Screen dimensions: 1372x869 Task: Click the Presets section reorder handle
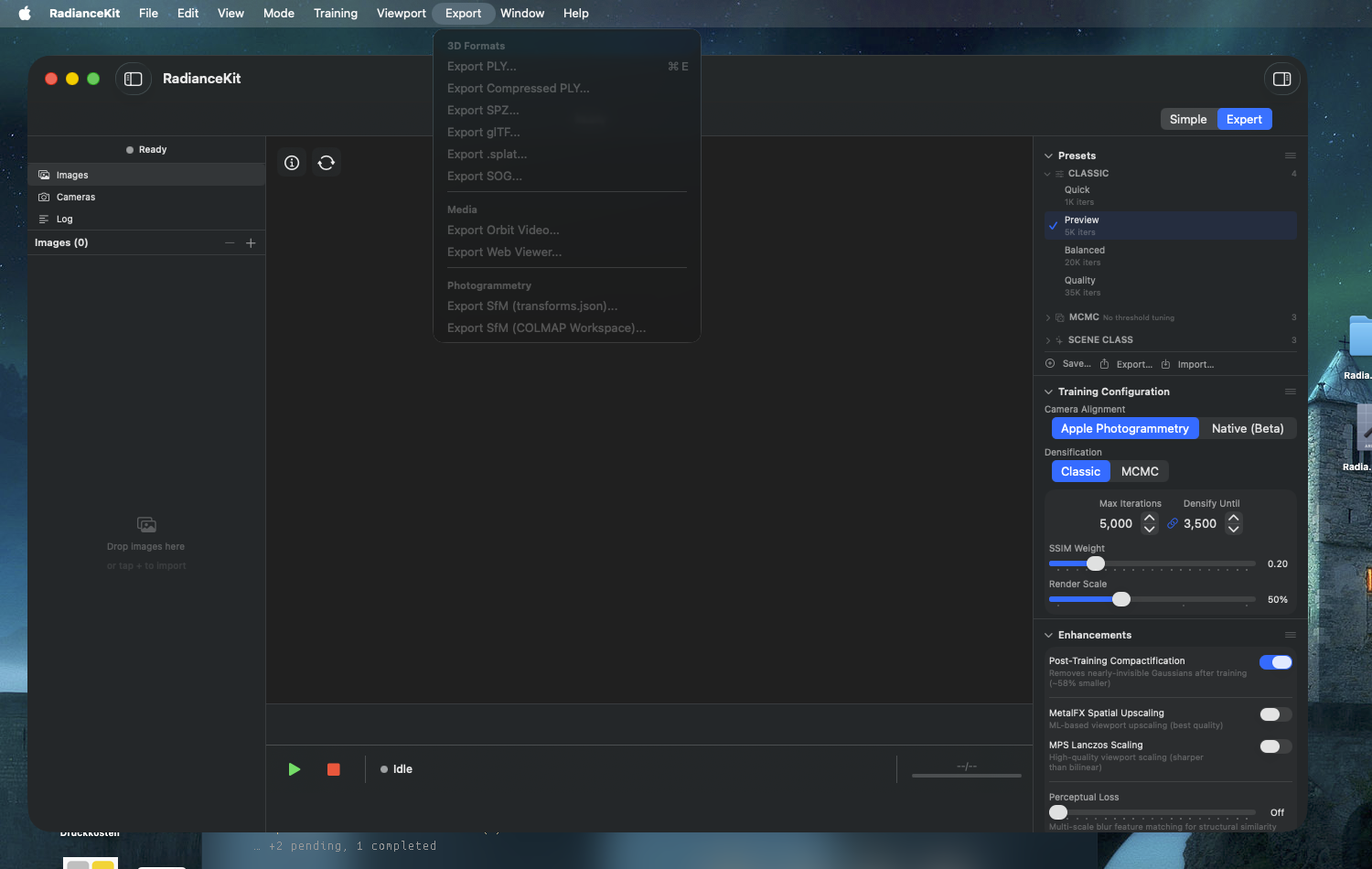[1291, 156]
